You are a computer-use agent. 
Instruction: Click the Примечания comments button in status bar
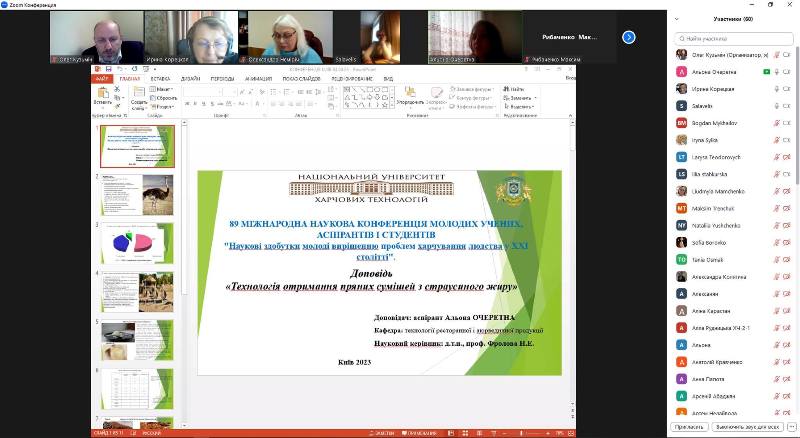tap(419, 433)
